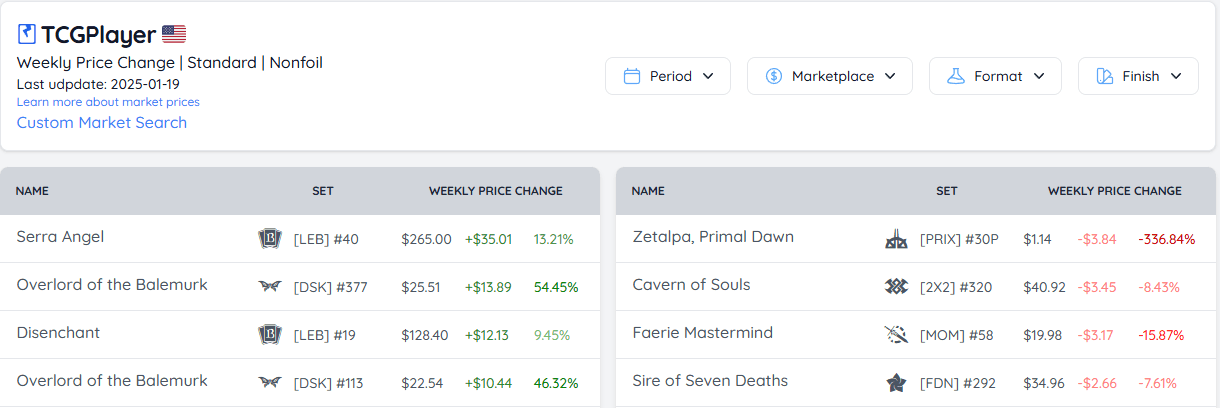1220x408 pixels.
Task: Click the [FDN] #292 set code
Action: point(957,383)
